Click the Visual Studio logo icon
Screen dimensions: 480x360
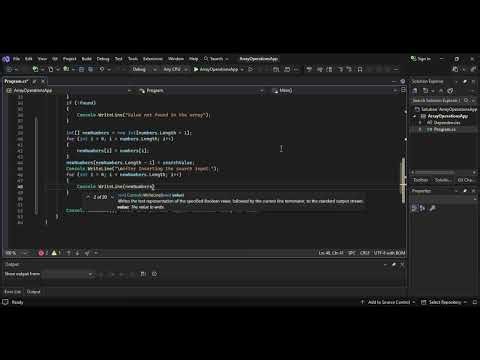(x=6, y=59)
